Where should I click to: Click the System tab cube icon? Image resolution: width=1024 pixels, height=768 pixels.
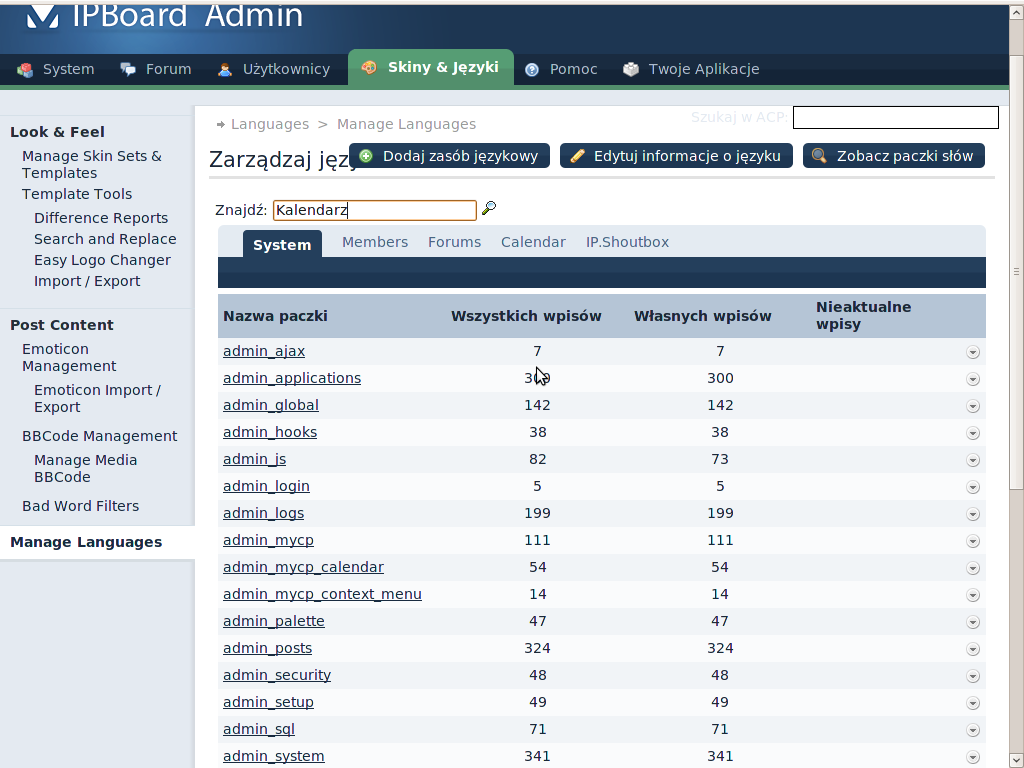25,70
